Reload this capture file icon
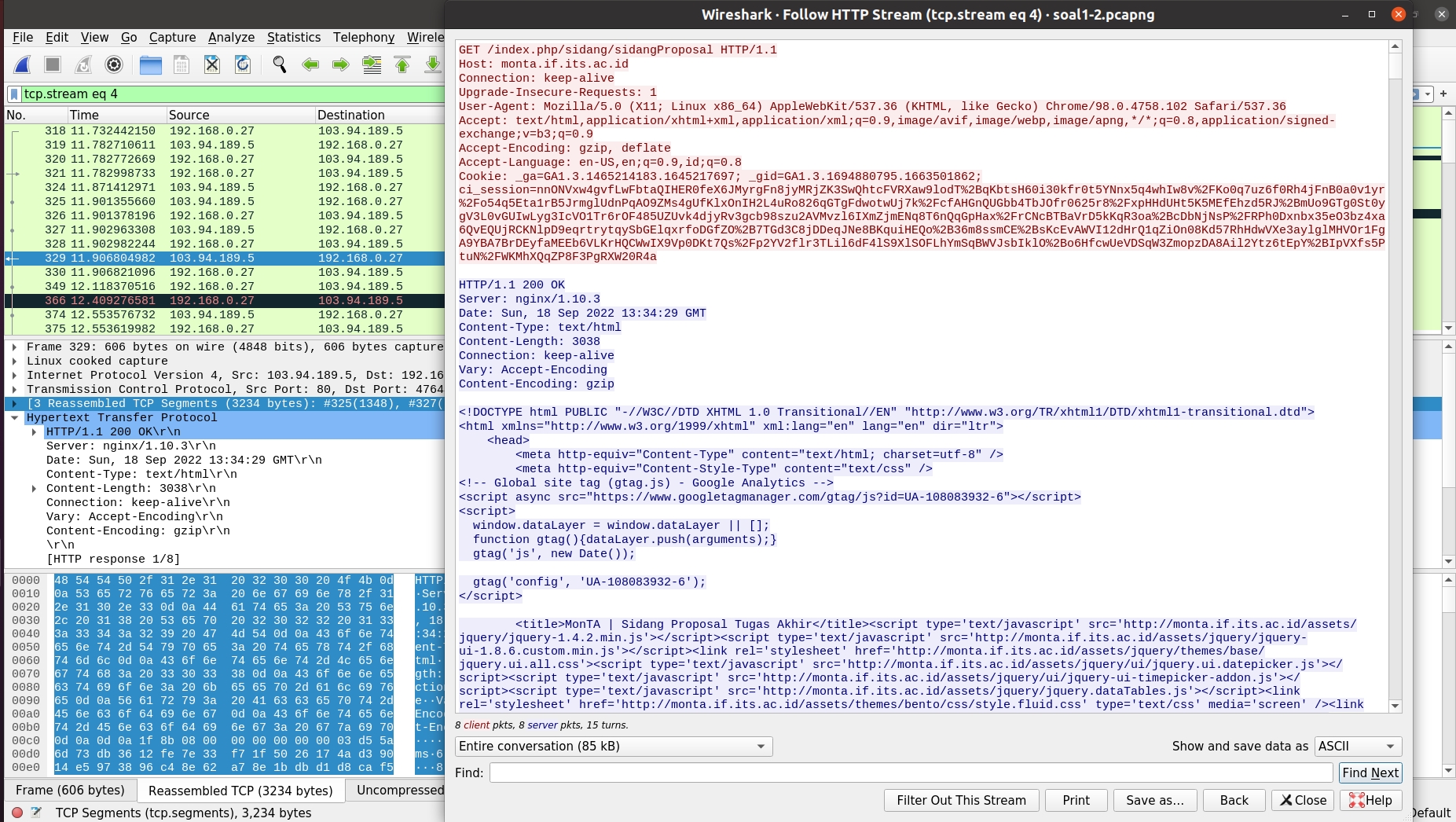The image size is (1456, 822). pyautogui.click(x=243, y=64)
